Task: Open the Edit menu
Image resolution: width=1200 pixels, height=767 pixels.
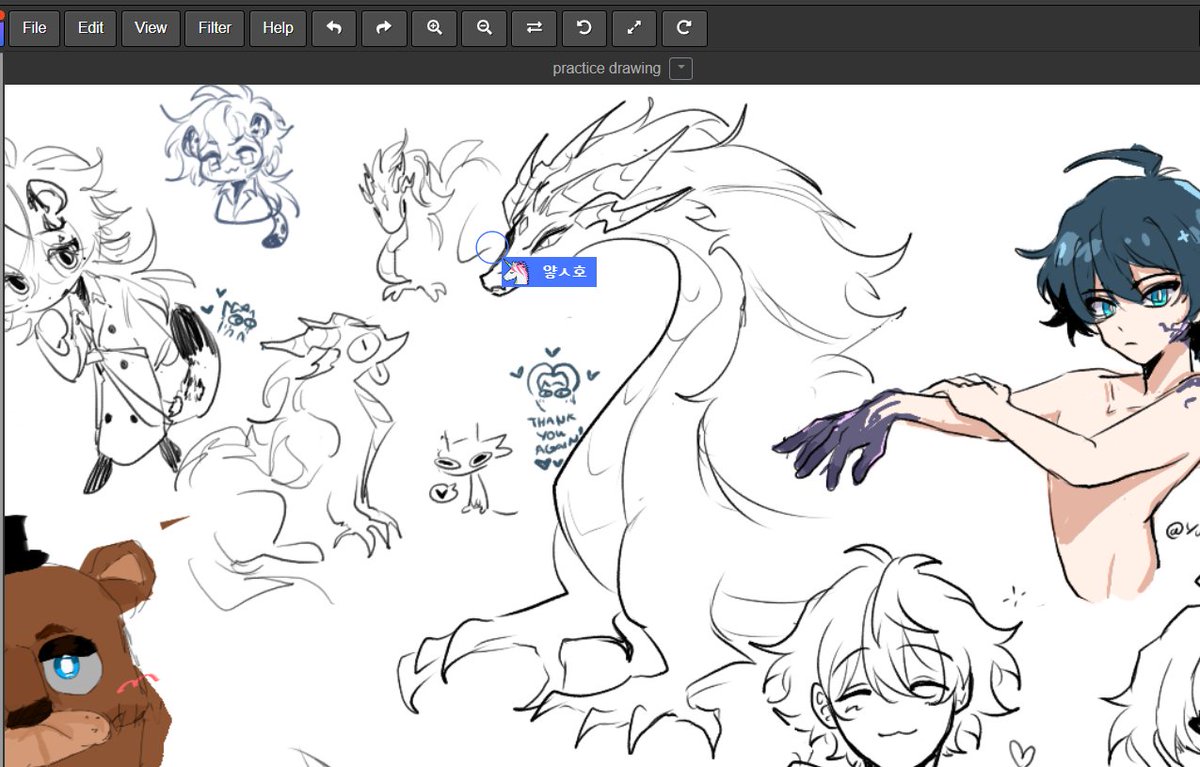Action: tap(91, 28)
